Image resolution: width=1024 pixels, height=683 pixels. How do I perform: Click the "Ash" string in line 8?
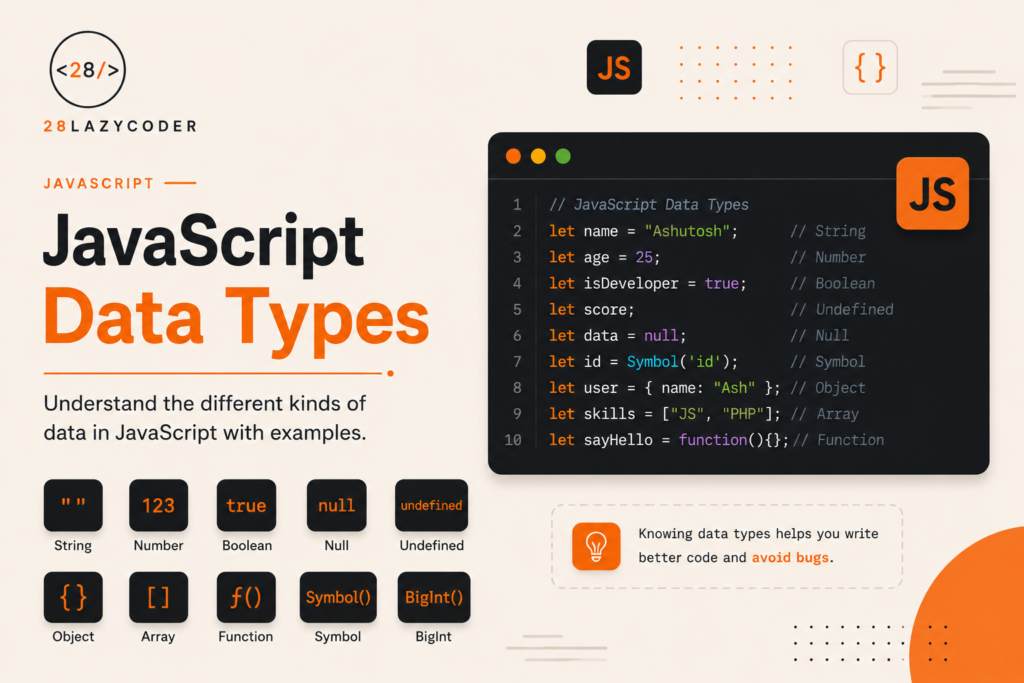734,388
